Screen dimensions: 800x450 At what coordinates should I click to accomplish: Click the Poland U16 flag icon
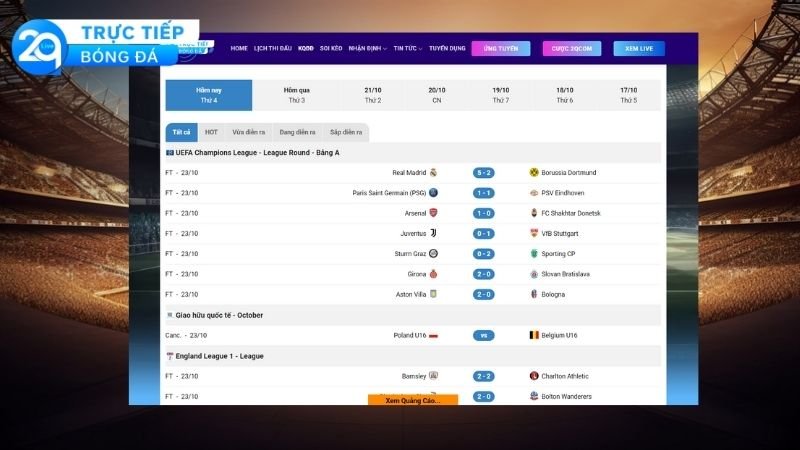click(x=433, y=336)
